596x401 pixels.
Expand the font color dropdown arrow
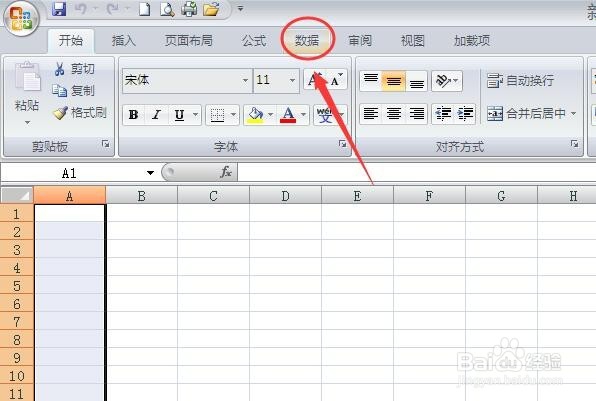[303, 114]
